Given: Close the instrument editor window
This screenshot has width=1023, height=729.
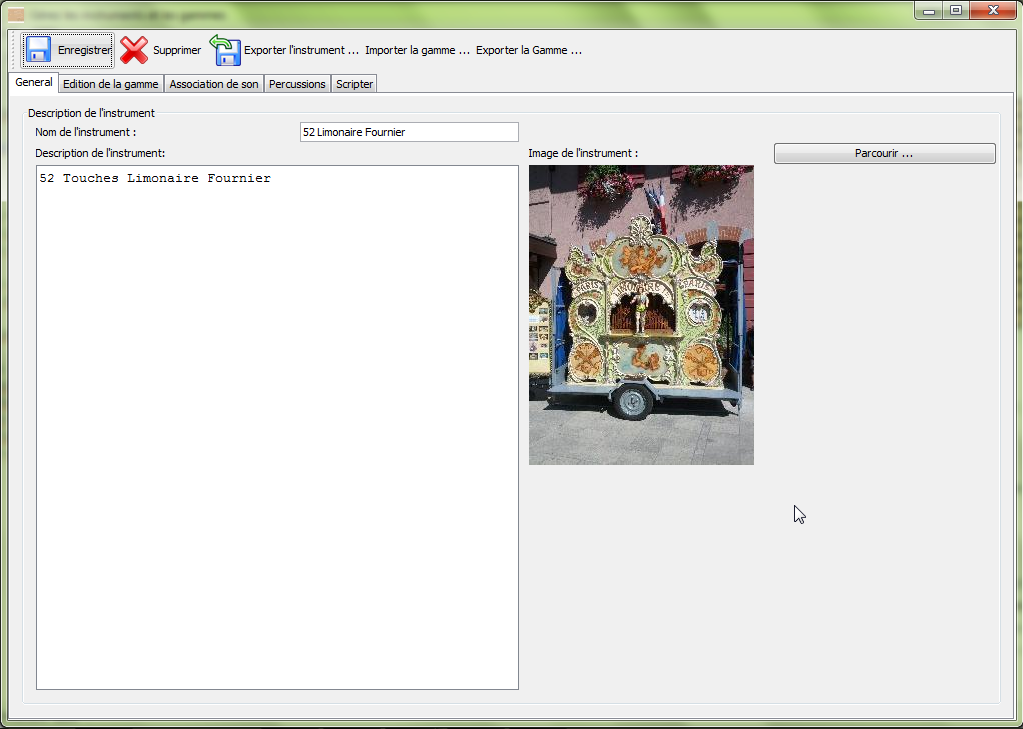Looking at the screenshot, I should [x=993, y=11].
